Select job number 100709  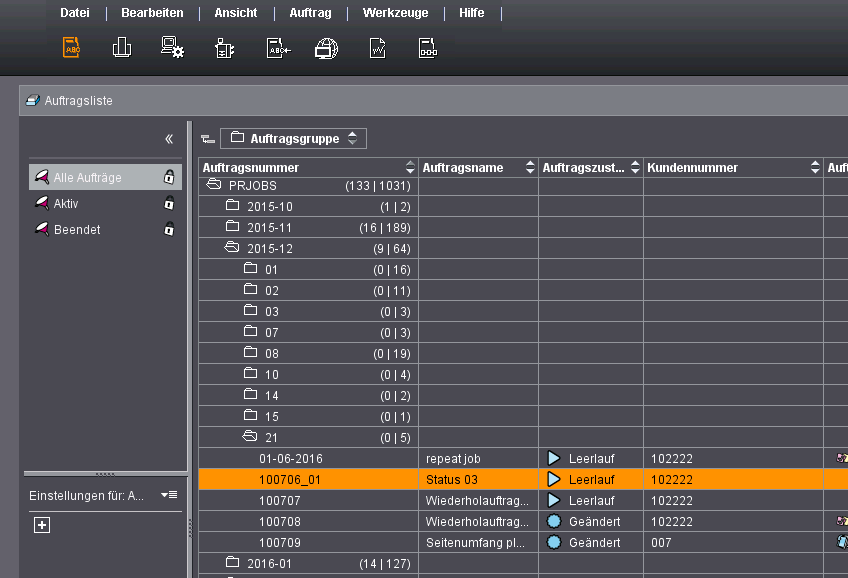click(280, 543)
